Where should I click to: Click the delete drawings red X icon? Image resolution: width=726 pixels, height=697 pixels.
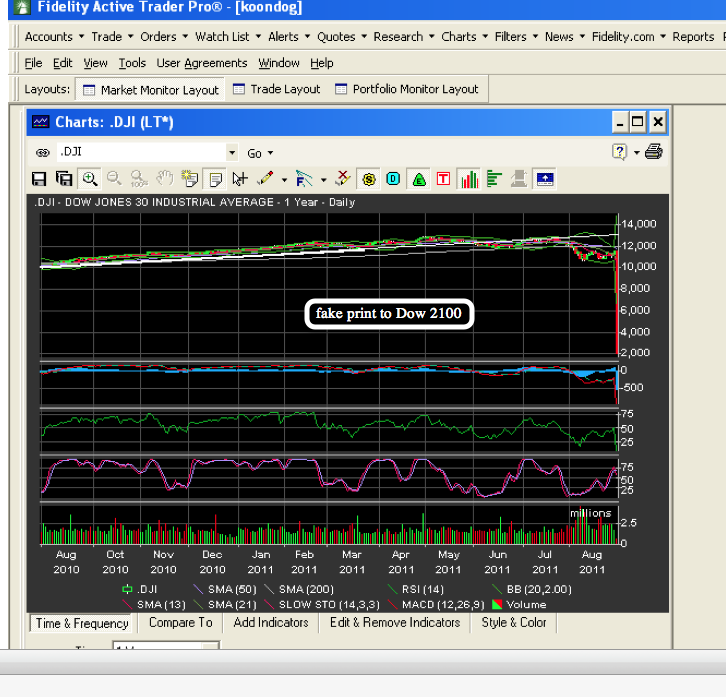coord(343,178)
